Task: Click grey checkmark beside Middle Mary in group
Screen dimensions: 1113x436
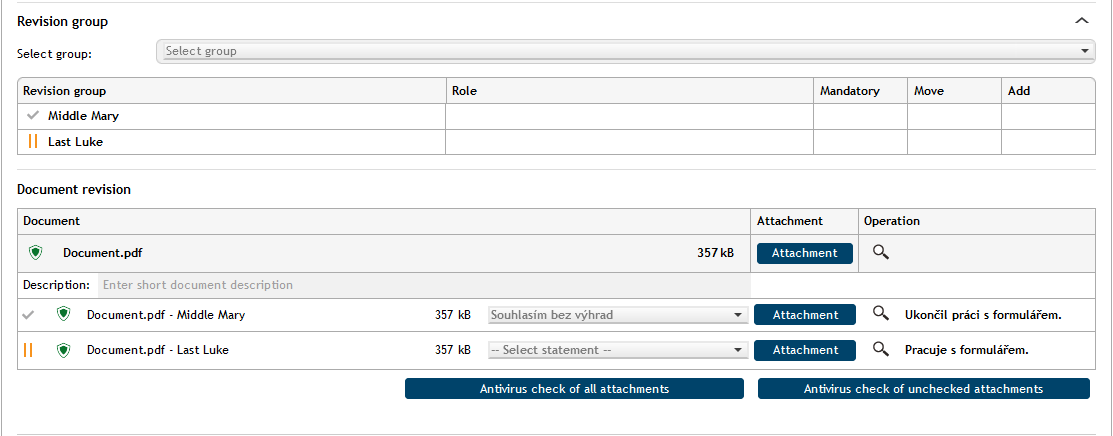Action: tap(33, 116)
